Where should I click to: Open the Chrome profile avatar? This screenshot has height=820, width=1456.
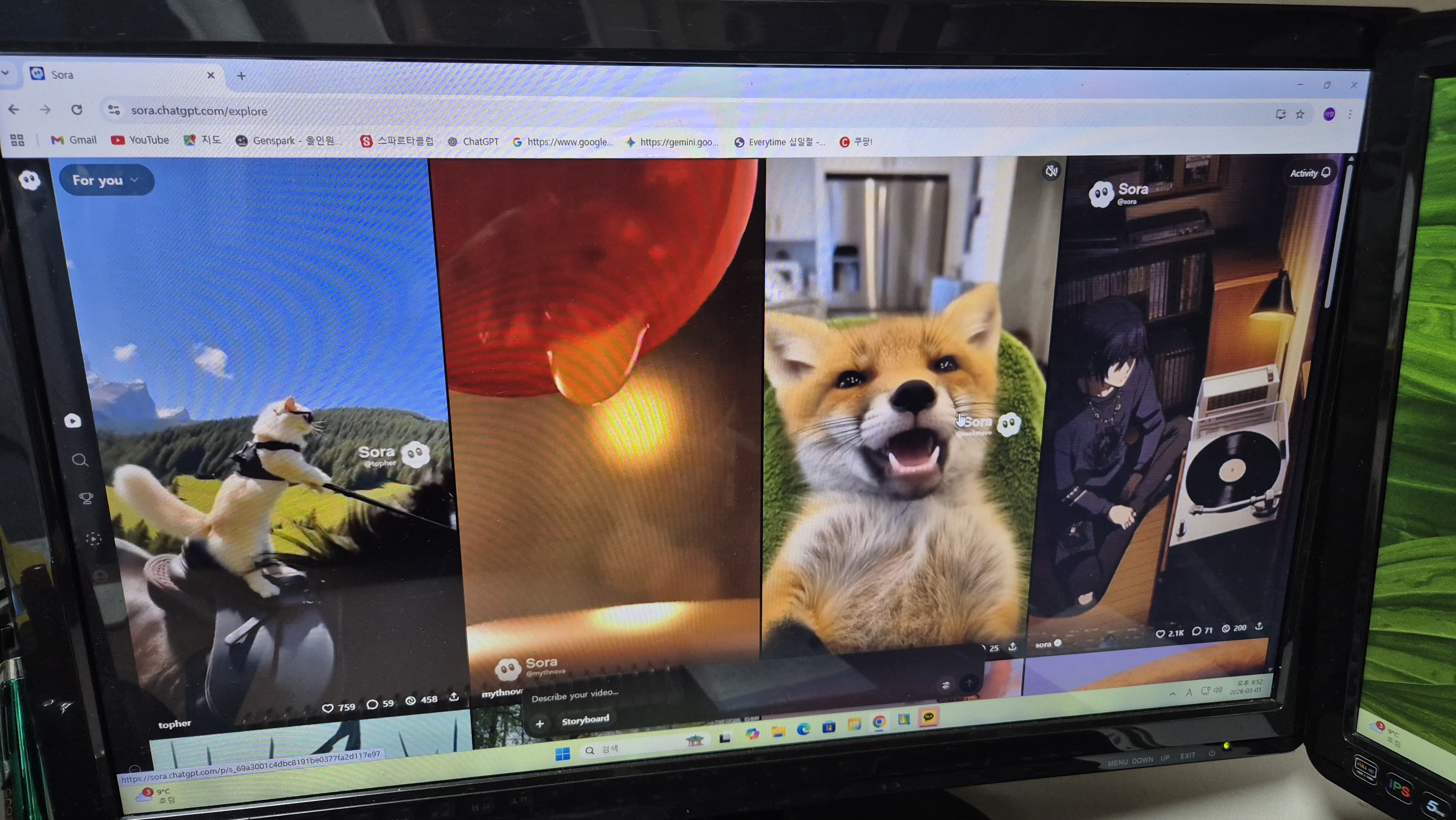pos(1329,114)
